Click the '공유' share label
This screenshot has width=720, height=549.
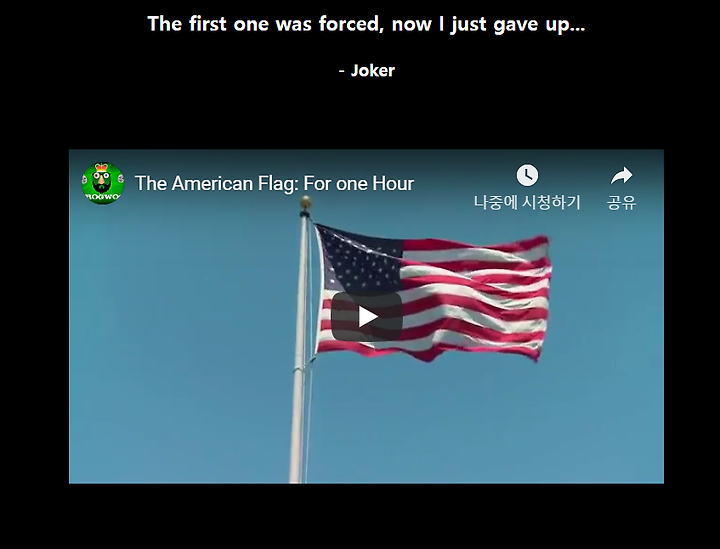click(x=621, y=202)
